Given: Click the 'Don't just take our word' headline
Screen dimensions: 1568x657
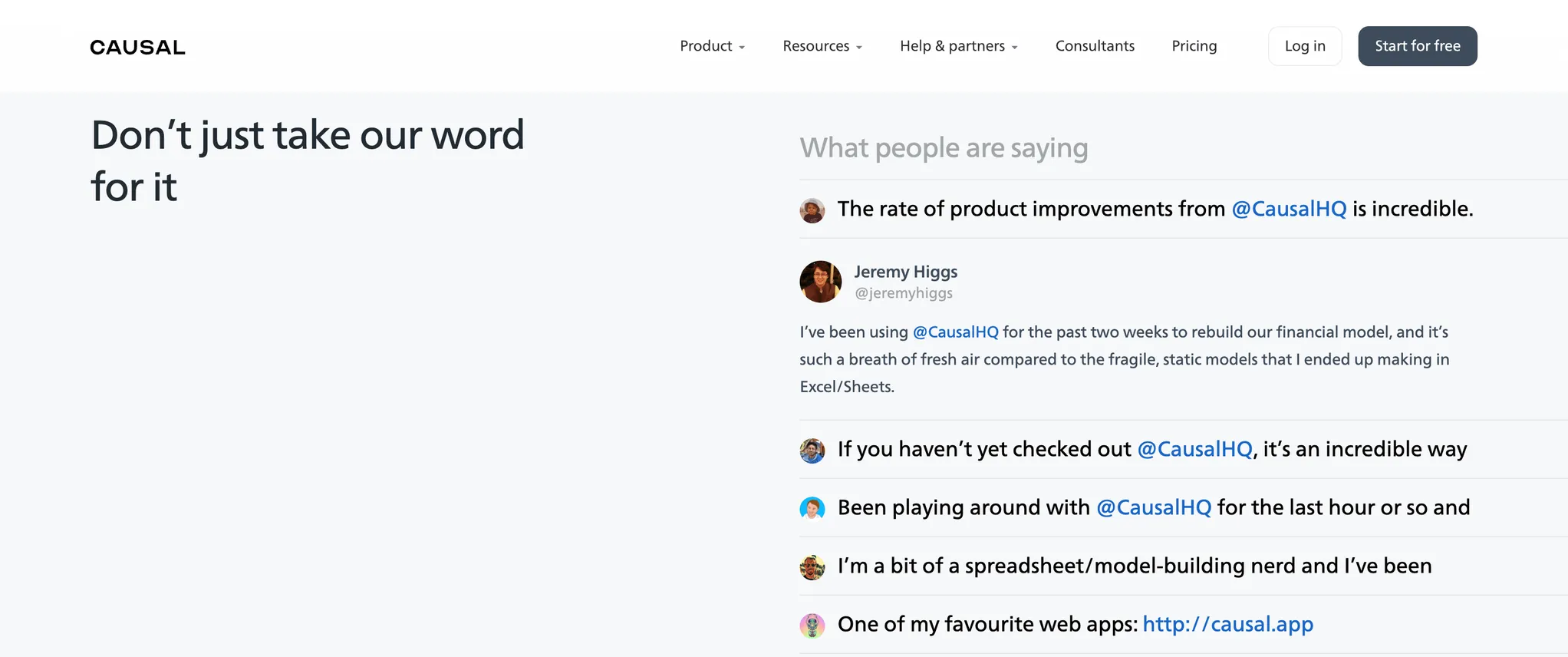Looking at the screenshot, I should tap(308, 161).
